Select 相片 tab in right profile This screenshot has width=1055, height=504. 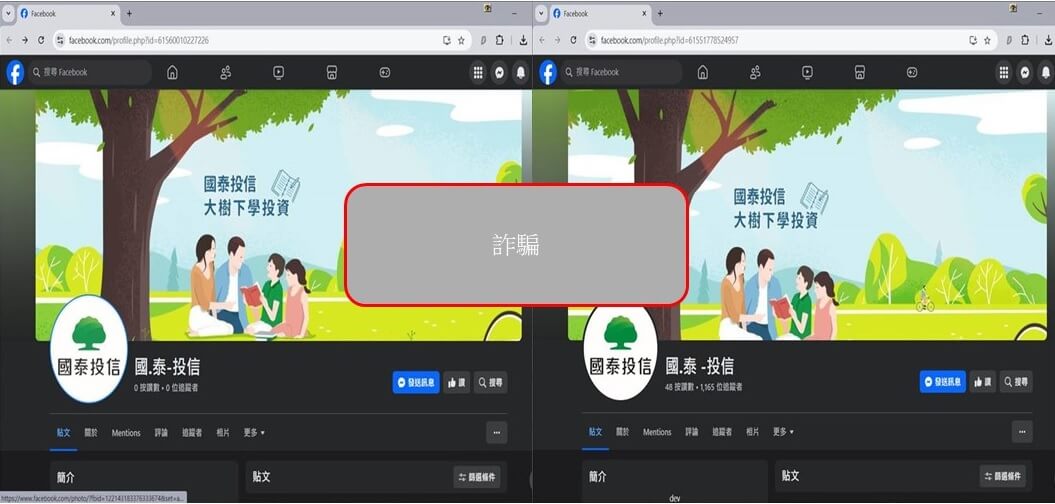(x=752, y=432)
